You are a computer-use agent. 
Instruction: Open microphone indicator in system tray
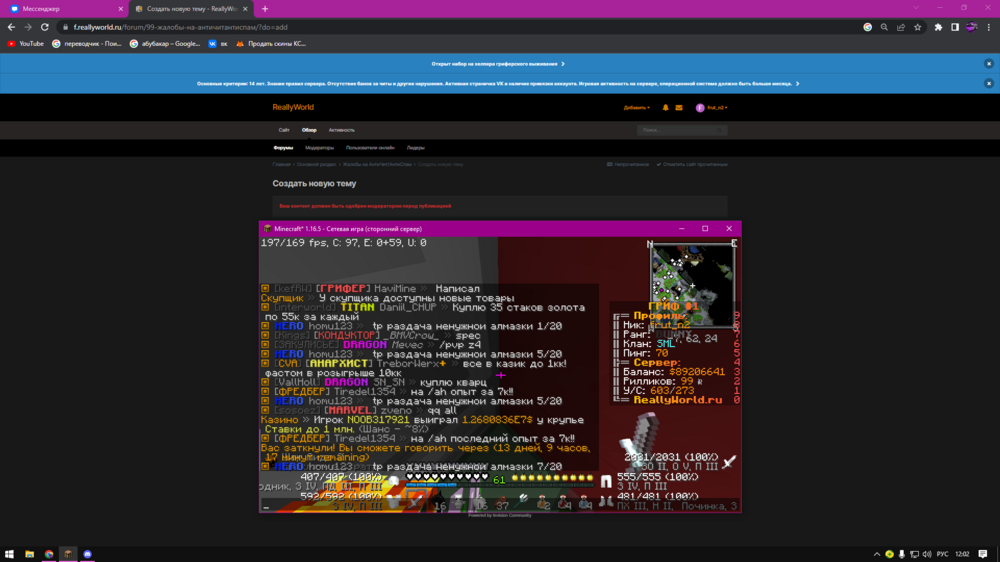pos(902,554)
